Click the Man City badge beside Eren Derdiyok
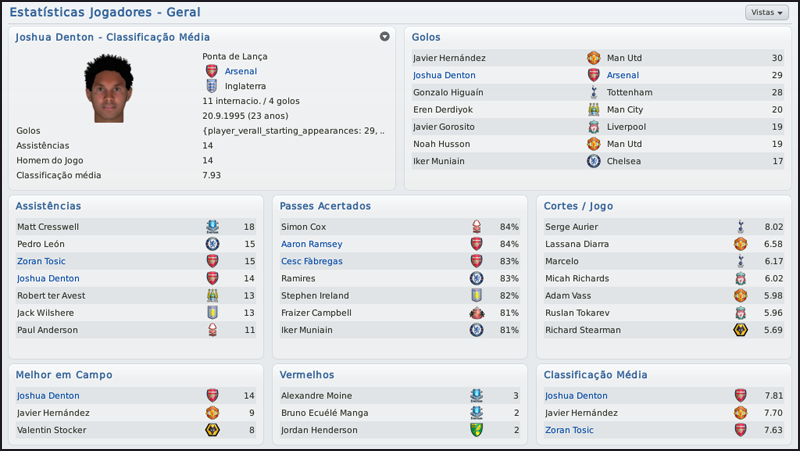This screenshot has width=800, height=451. 593,109
